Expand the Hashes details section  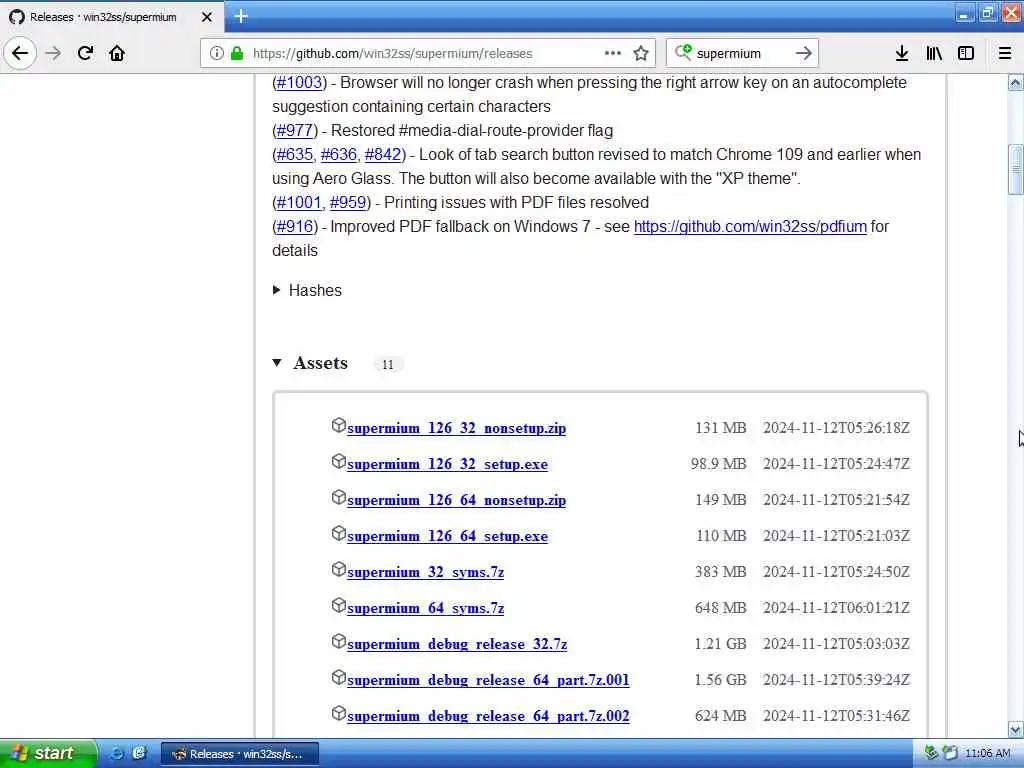click(x=307, y=290)
